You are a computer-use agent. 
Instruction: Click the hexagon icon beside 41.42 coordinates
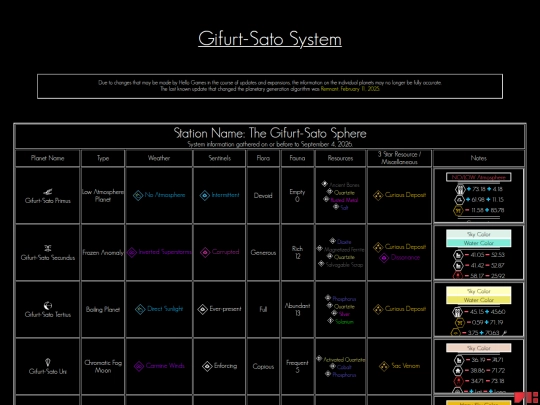tap(458, 266)
